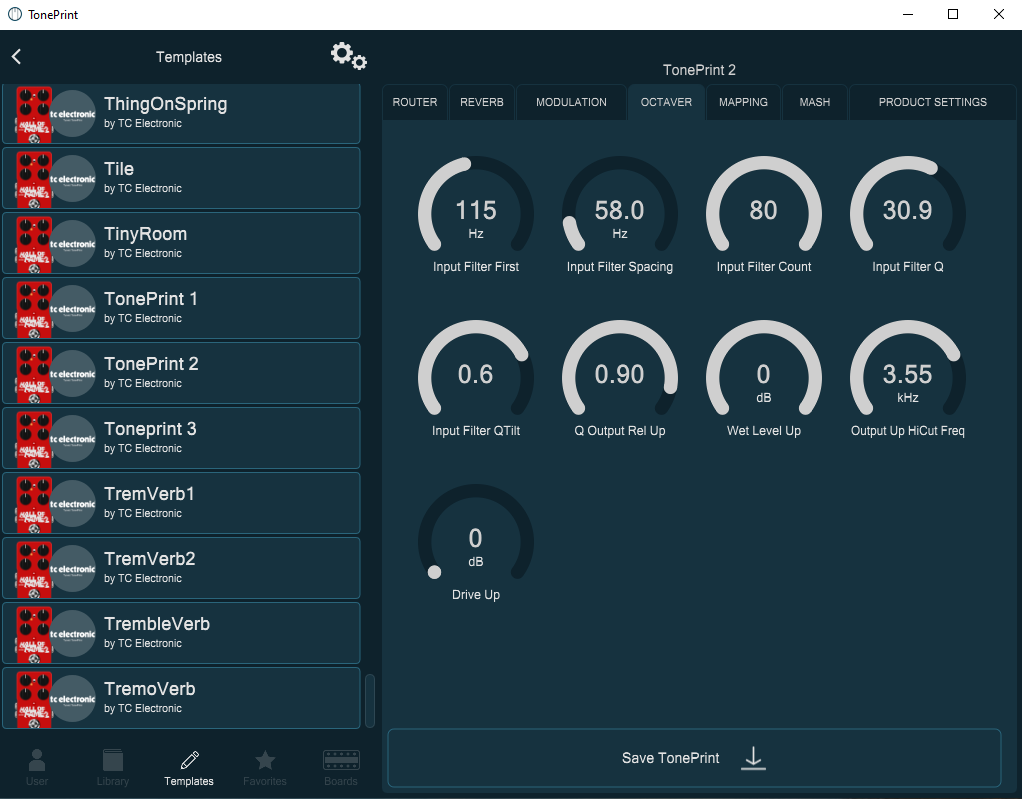Click the download arrow icon beside Save TonePrint
1022x799 pixels.
(753, 758)
